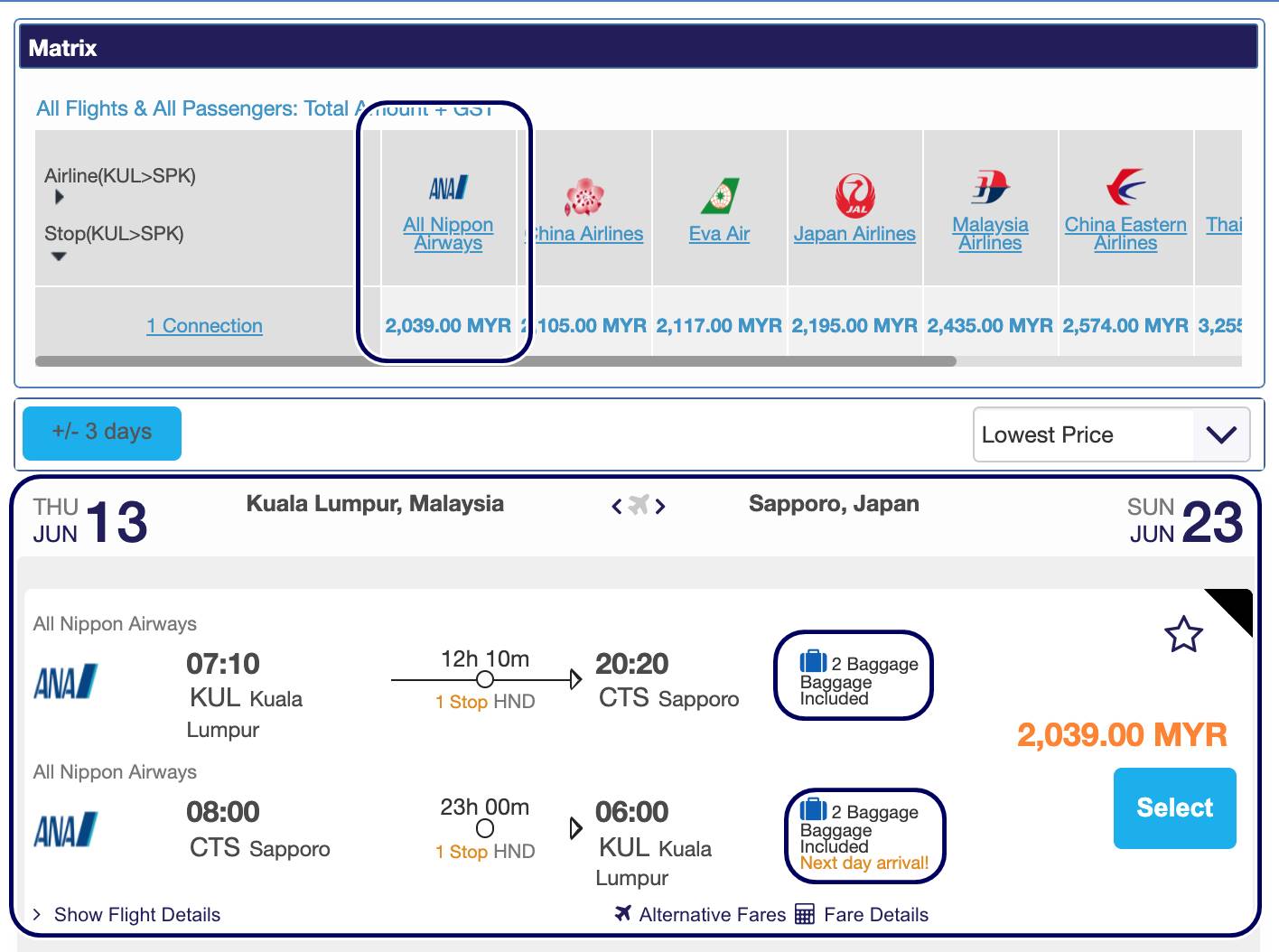The height and width of the screenshot is (952, 1279).
Task: Click the ANA logo on return 08:00 flight
Action: [65, 829]
